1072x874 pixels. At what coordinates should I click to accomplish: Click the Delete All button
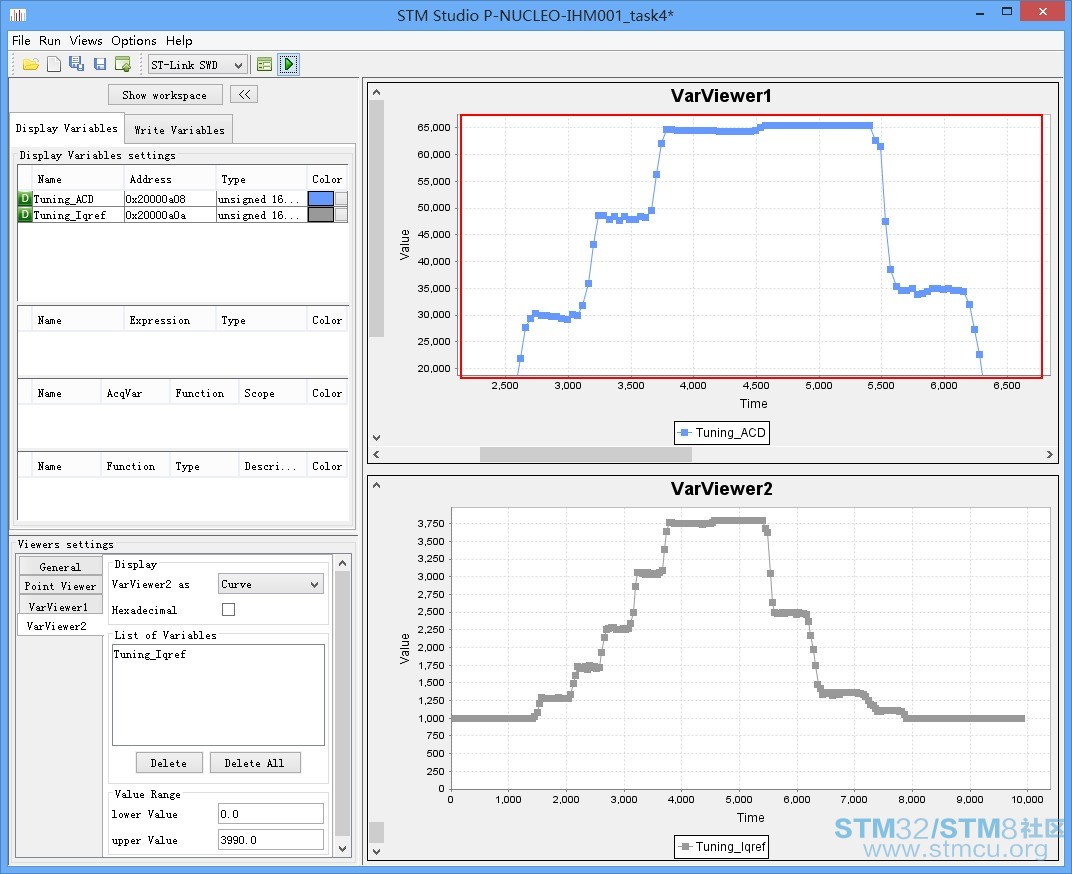pyautogui.click(x=254, y=763)
